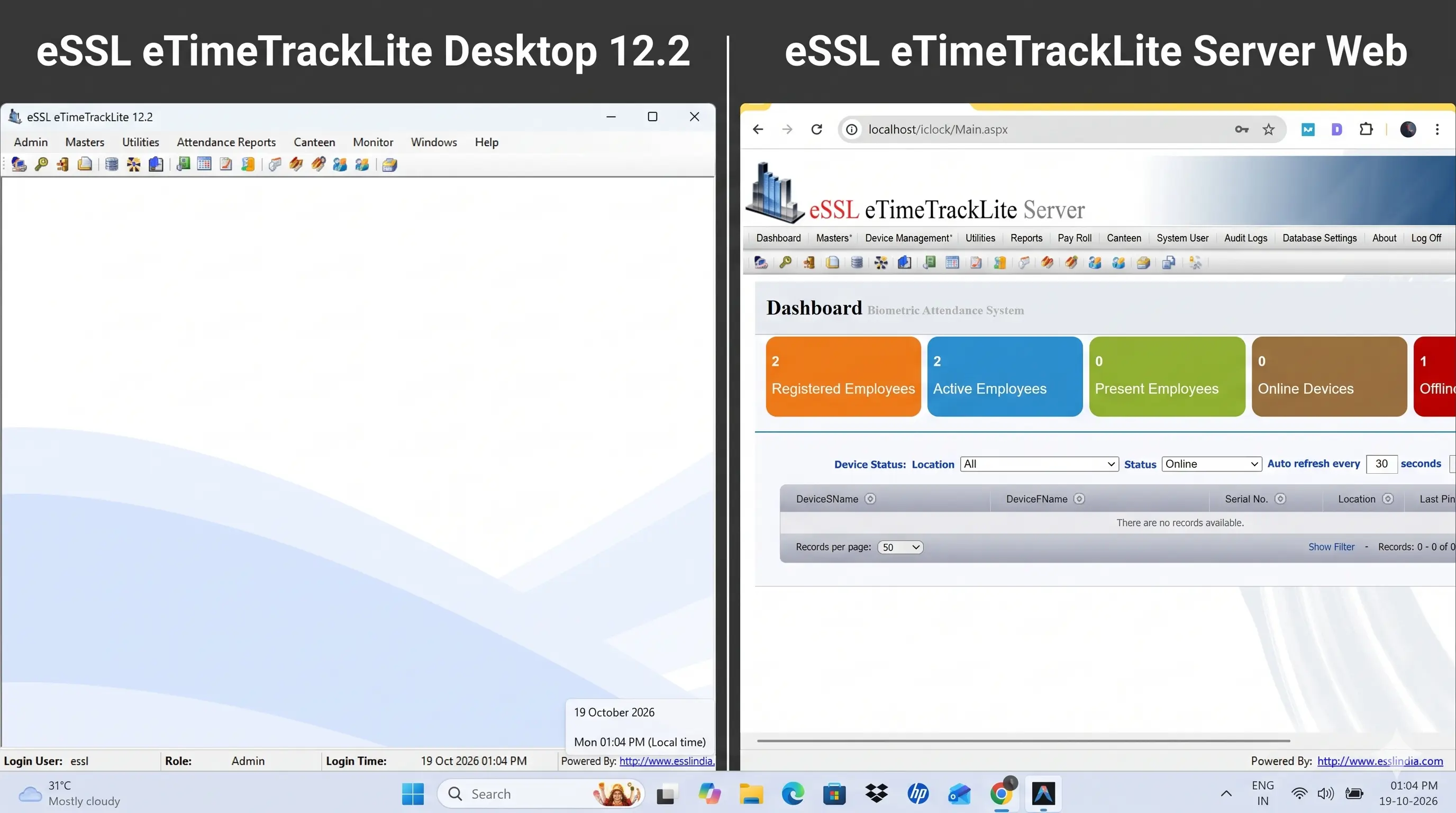Click the horizontal scrollbar of the web page
This screenshot has height=813, width=1456.
click(1023, 740)
